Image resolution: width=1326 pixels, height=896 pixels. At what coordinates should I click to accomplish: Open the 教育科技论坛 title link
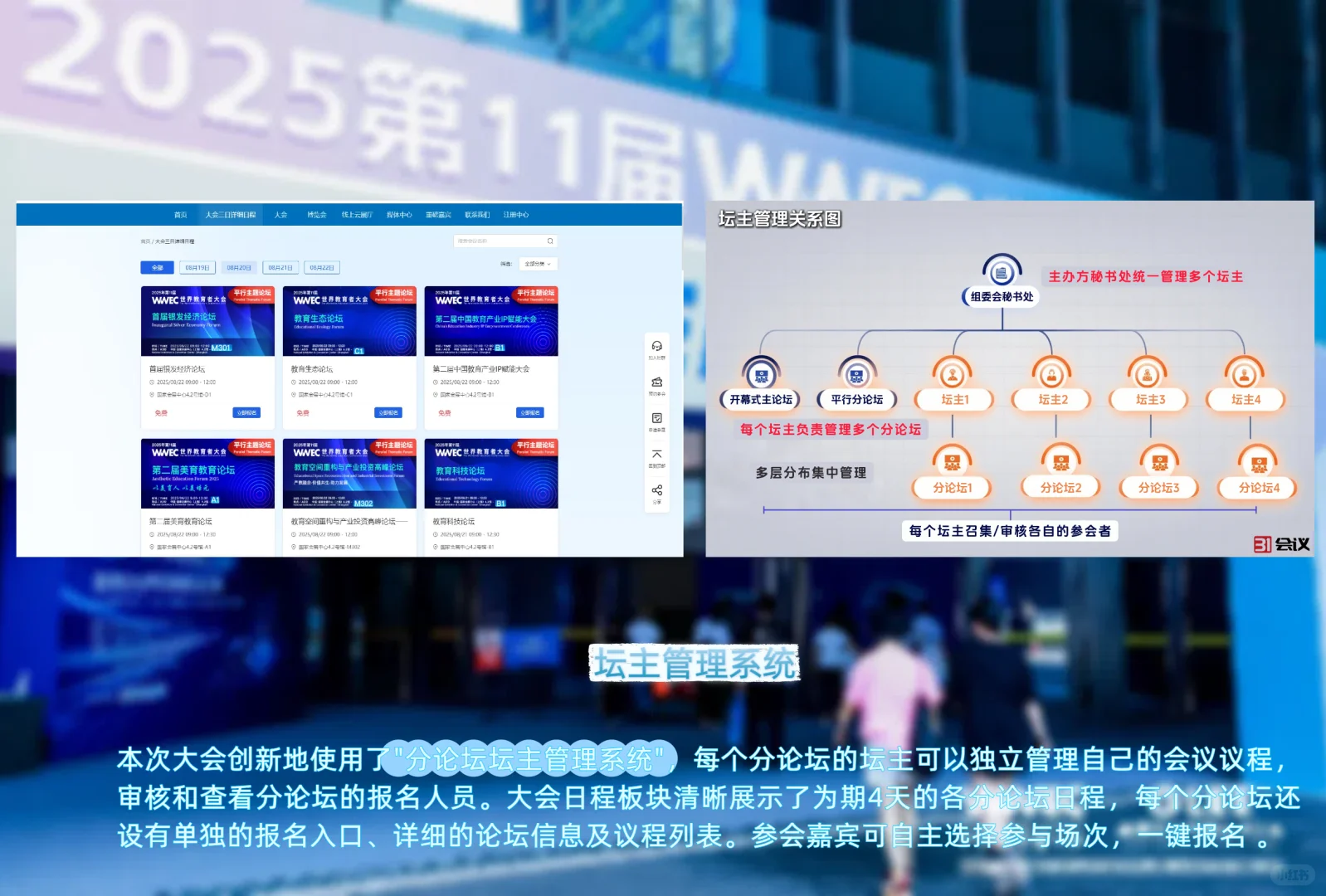(x=454, y=522)
